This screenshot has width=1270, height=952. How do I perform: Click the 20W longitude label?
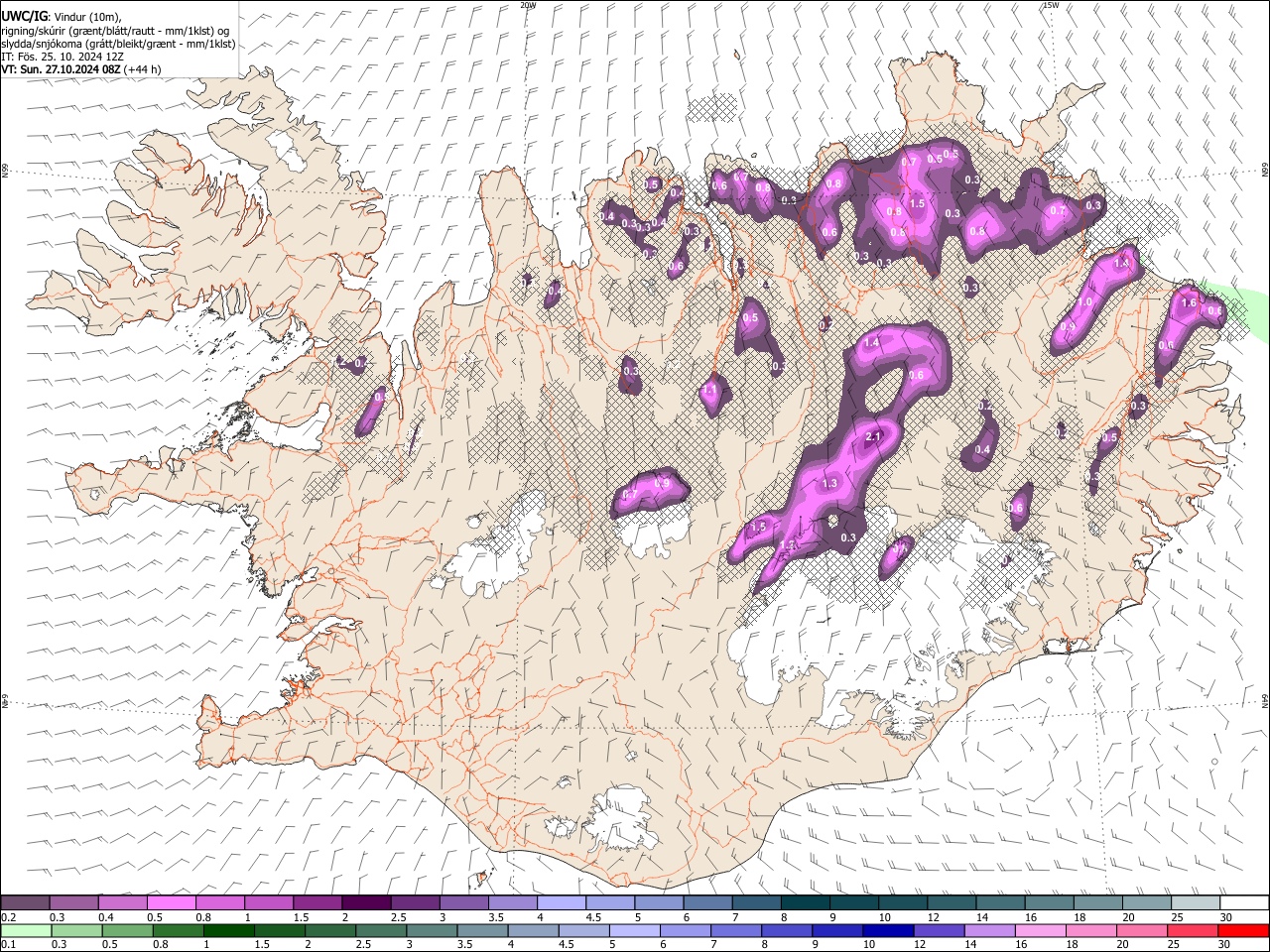tap(528, 5)
